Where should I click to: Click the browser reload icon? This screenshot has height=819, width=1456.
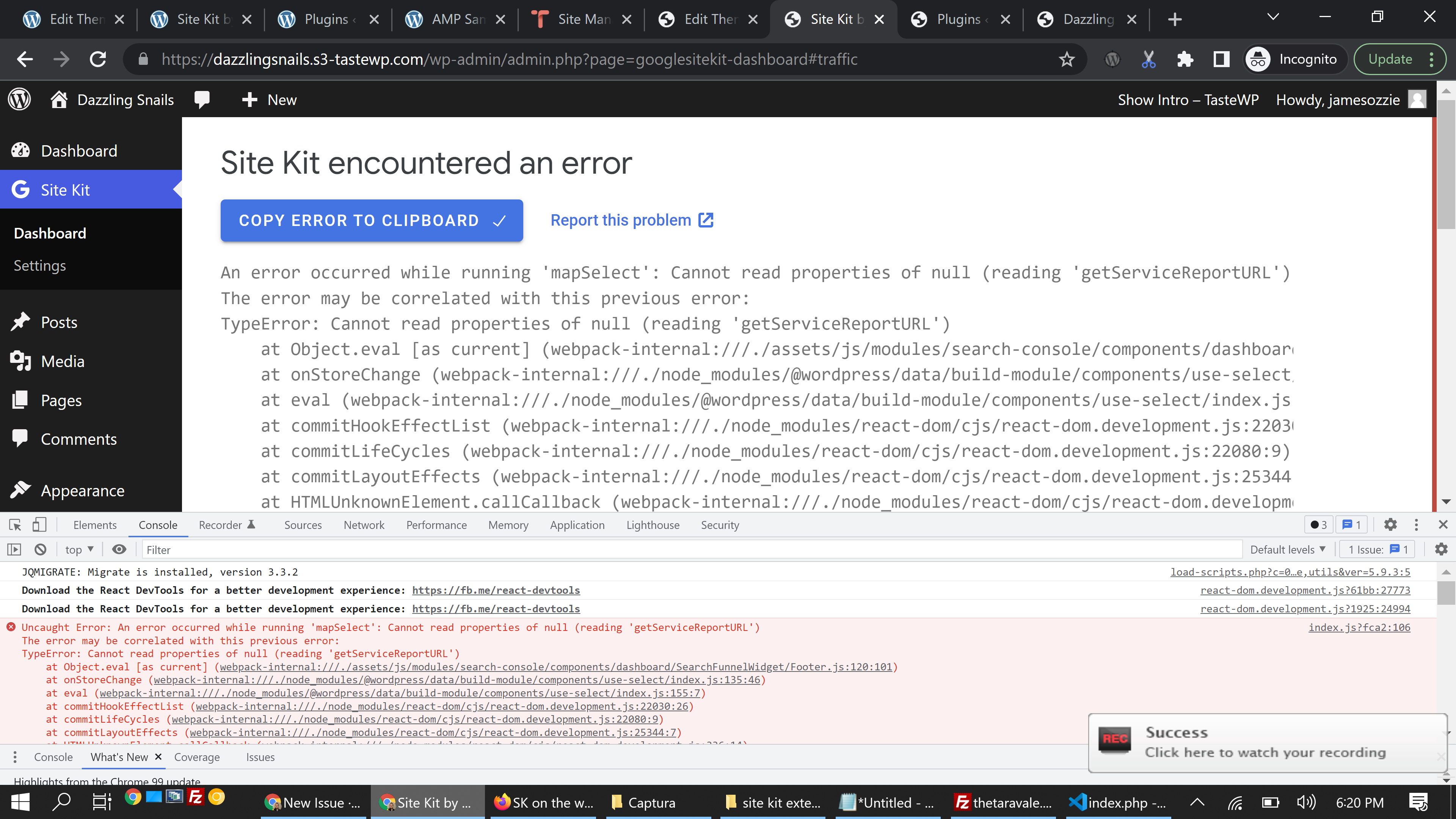[98, 60]
